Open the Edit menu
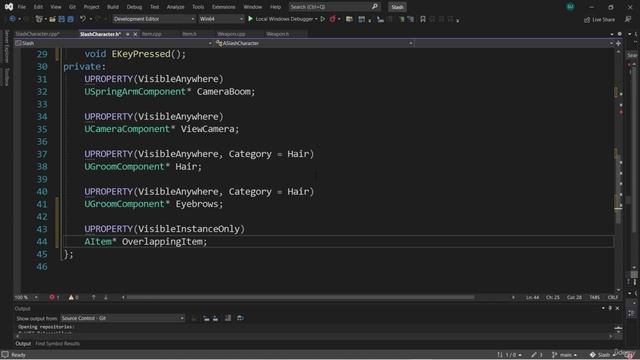 [38, 7]
